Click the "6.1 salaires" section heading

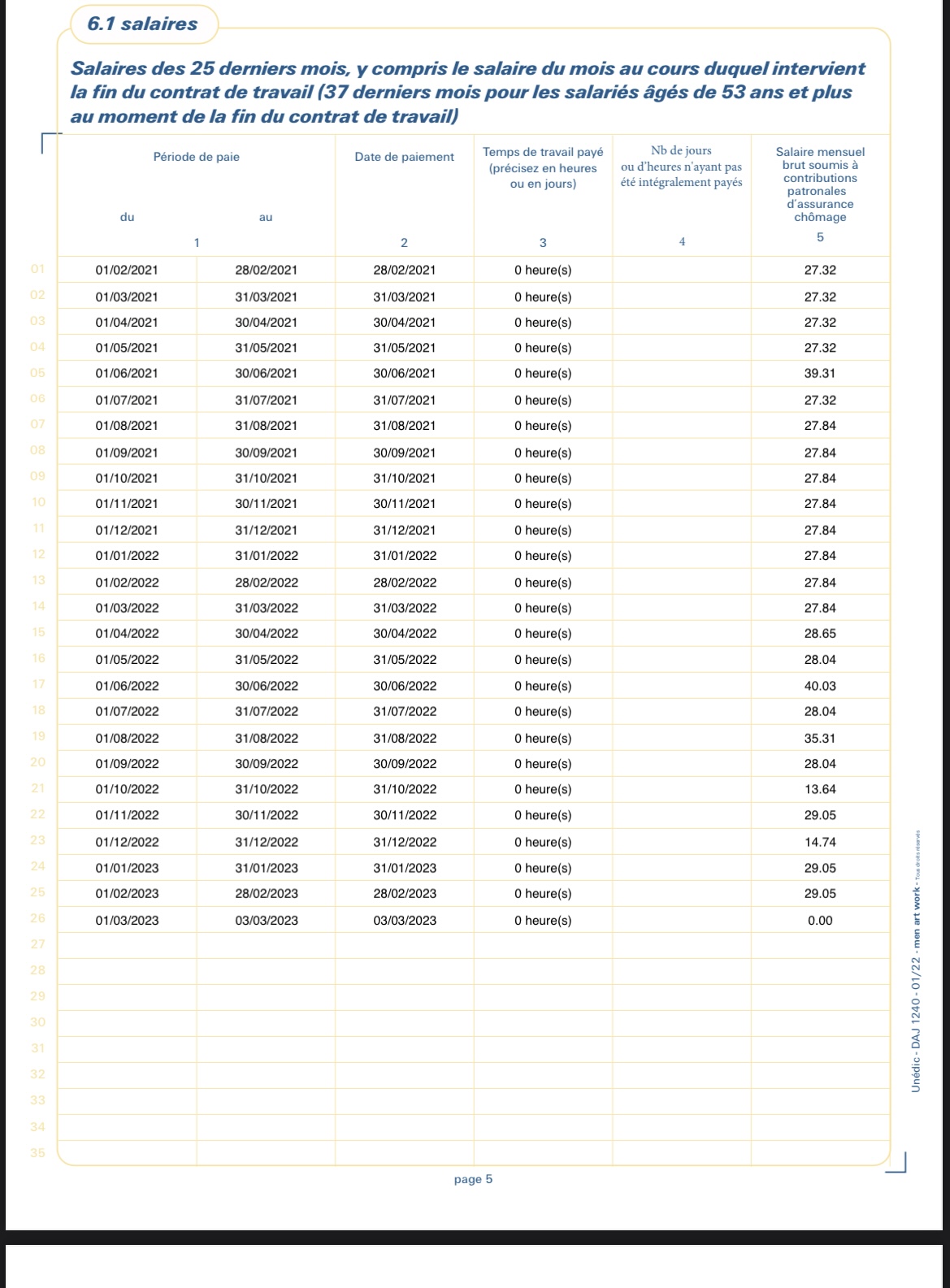[142, 24]
